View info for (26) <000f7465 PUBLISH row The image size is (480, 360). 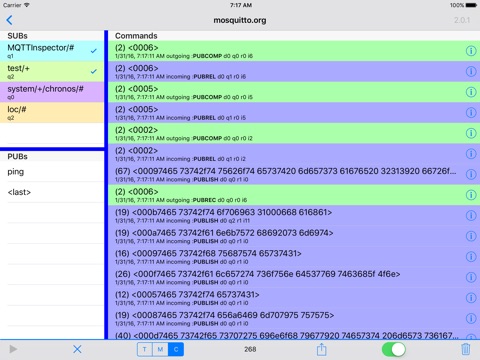coord(471,277)
